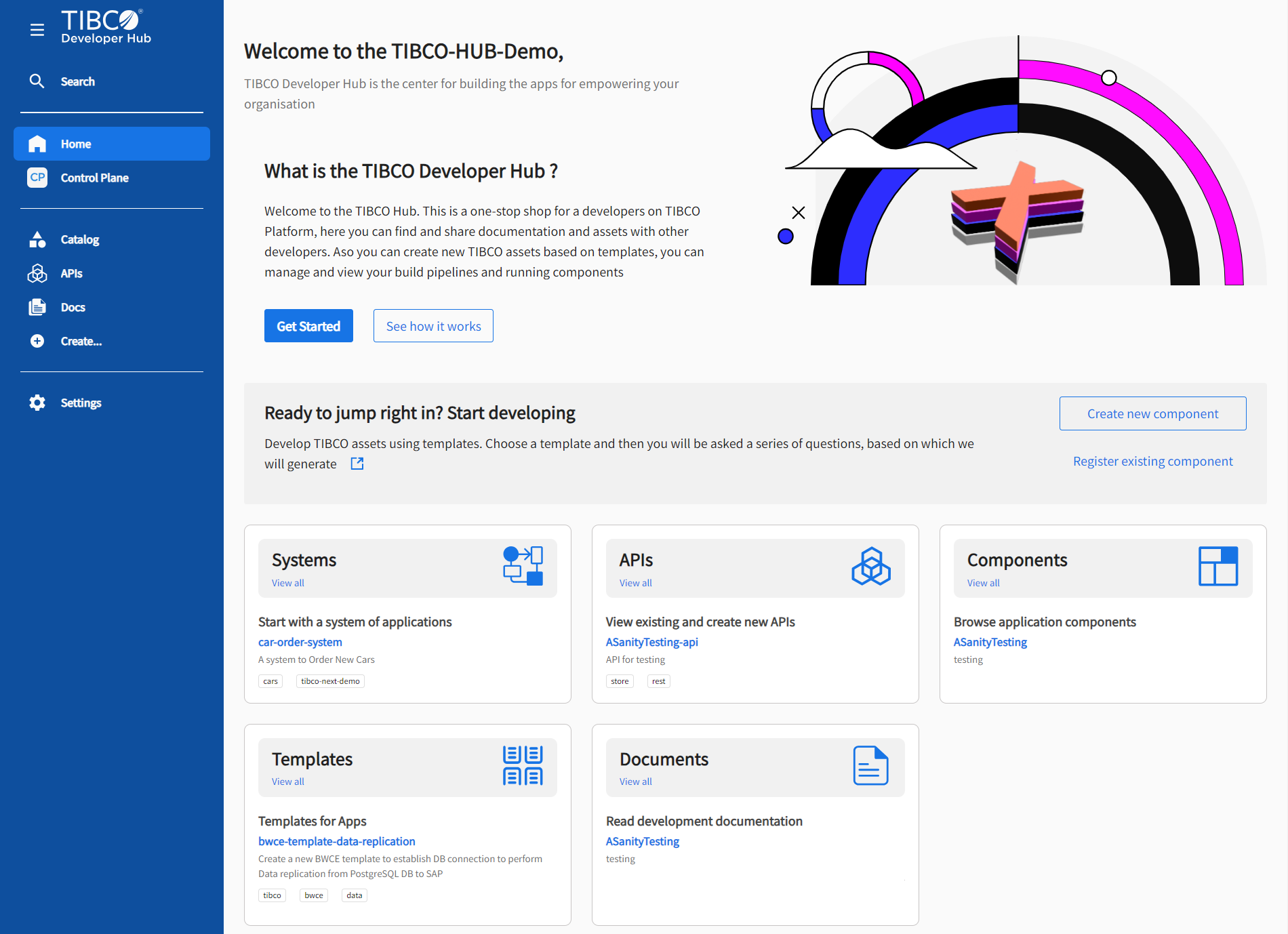Viewport: 1288px width, 934px height.
Task: Open the bwce-template-data-replication template link
Action: (336, 841)
